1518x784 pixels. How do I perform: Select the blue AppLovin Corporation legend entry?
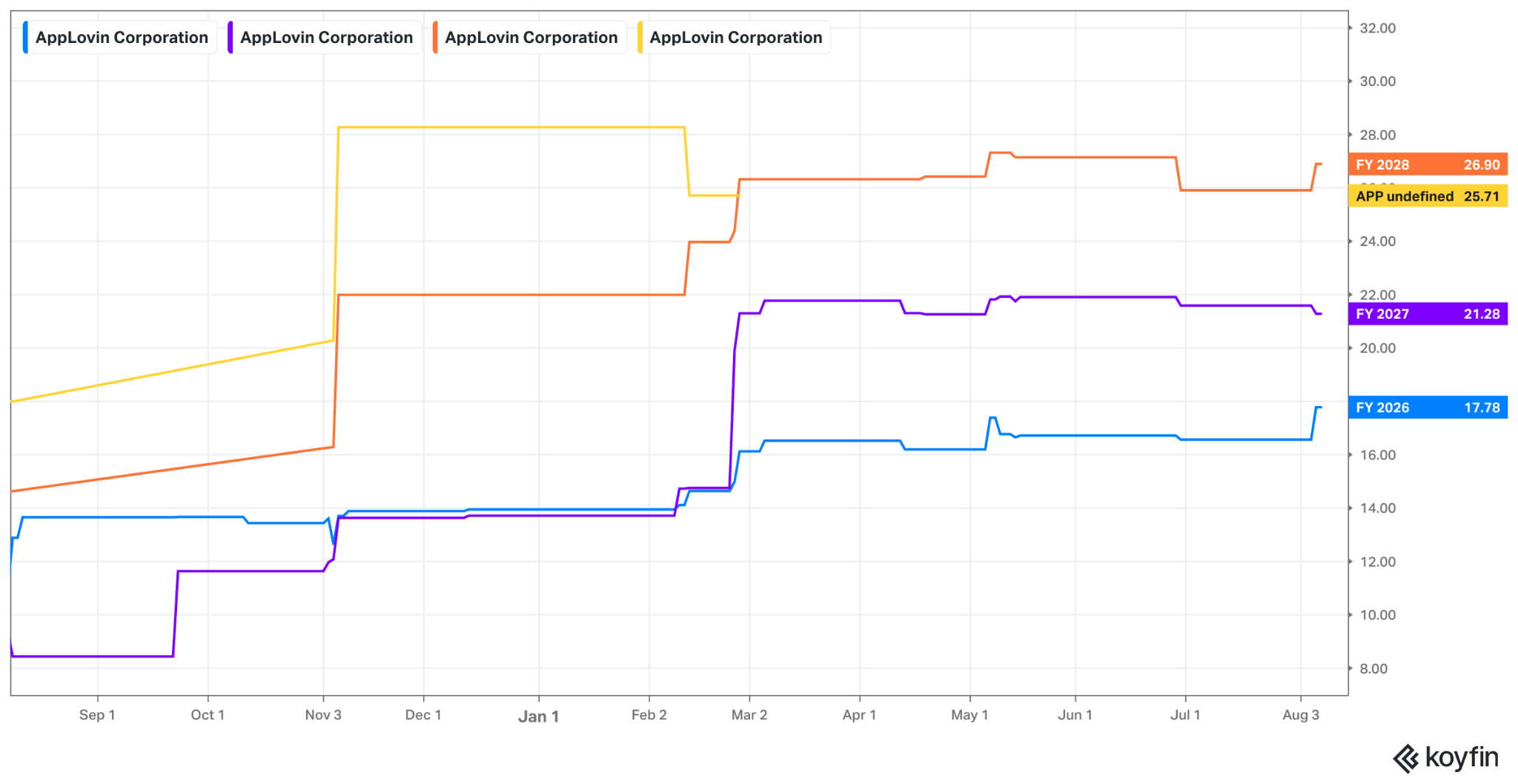point(119,37)
